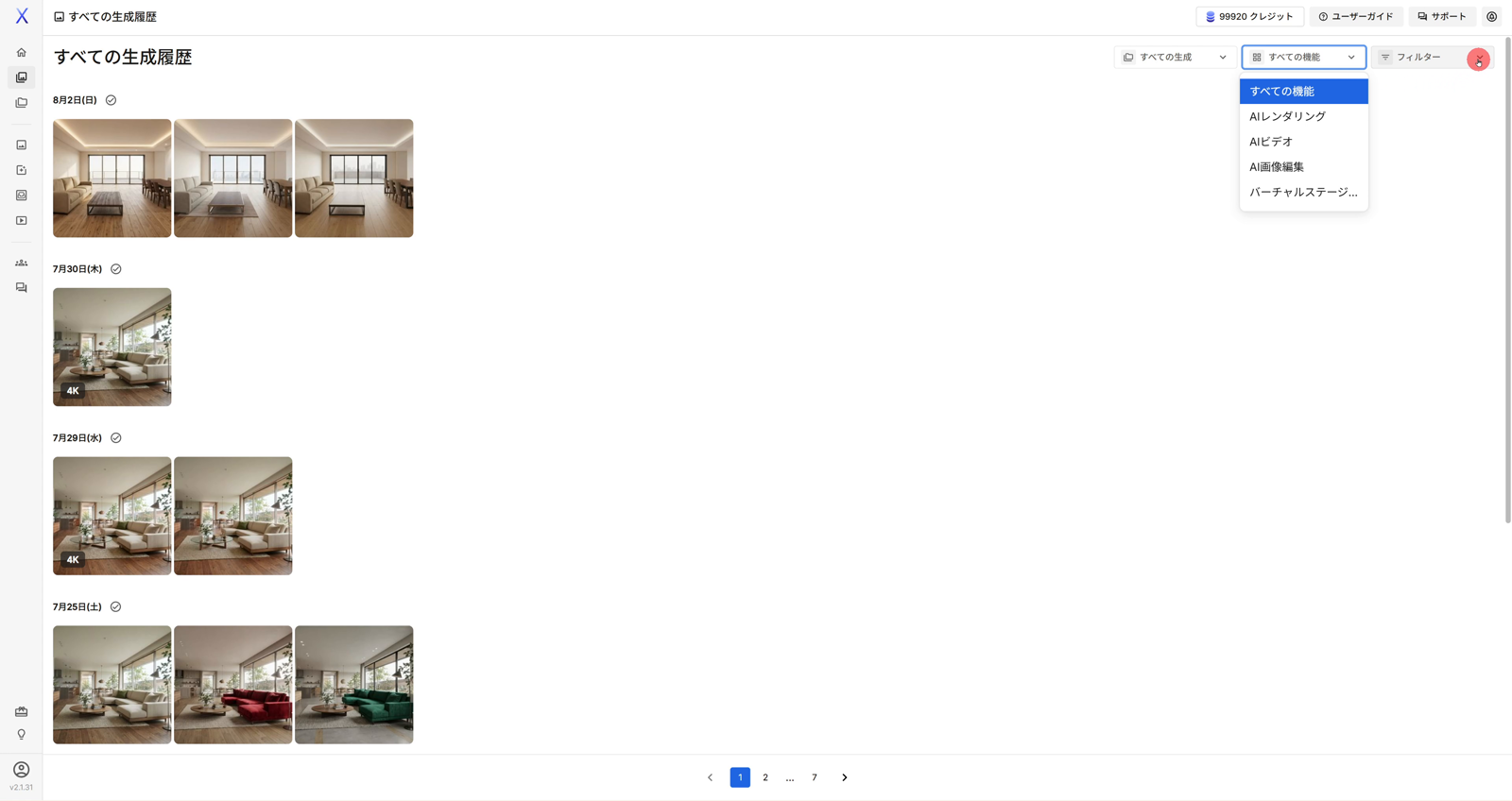Toggle select-all check for 7月29日(水)
This screenshot has width=1512, height=801.
(116, 438)
